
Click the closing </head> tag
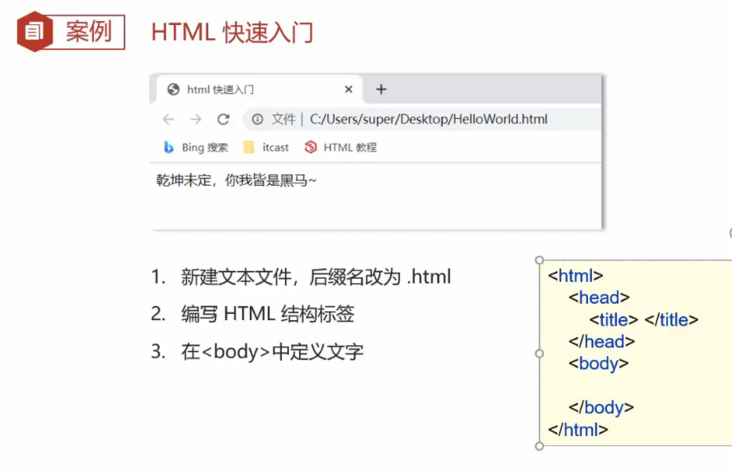[x=602, y=341]
